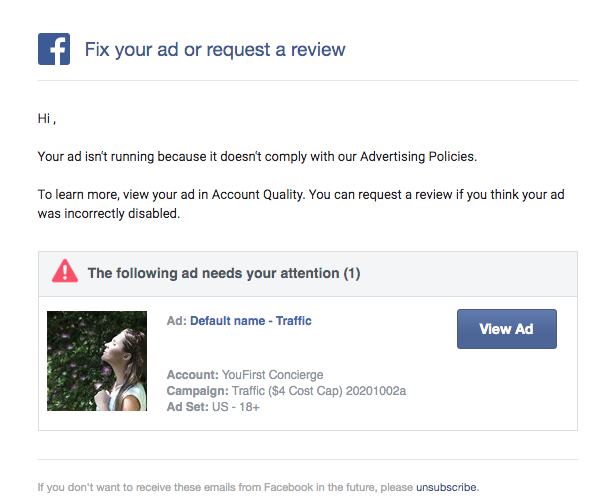Click the "was incorrectly disabled" text line
Viewport: 598px width, 498px height.
pyautogui.click(x=109, y=214)
